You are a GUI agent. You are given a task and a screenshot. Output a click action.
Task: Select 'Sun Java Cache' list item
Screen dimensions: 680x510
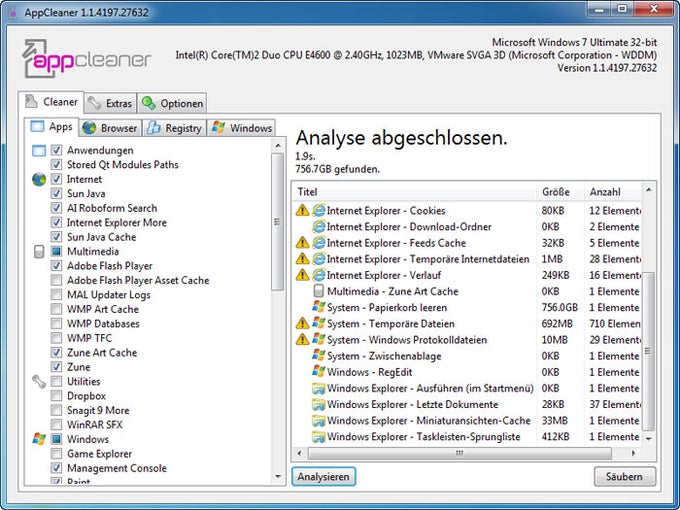[101, 237]
